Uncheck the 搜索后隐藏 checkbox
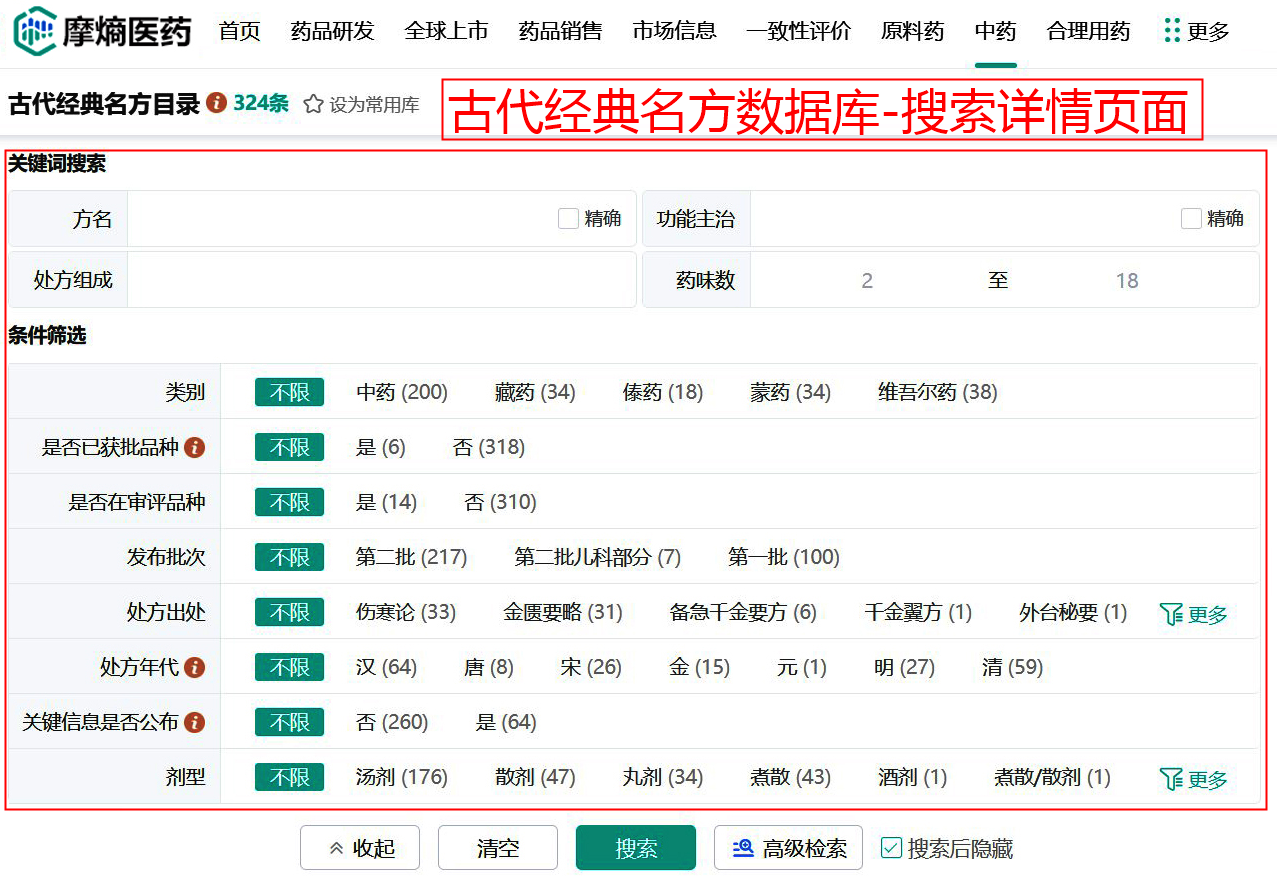Image resolution: width=1277 pixels, height=880 pixels. 891,848
